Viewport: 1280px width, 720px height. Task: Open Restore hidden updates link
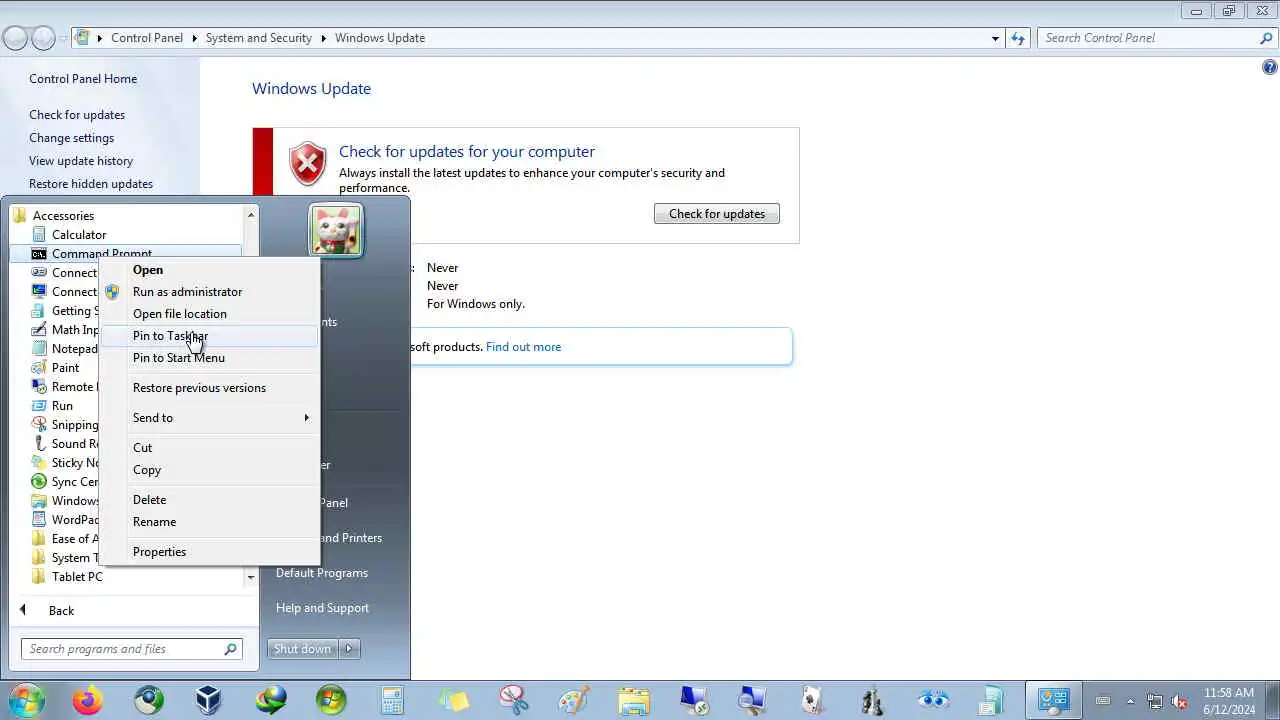(x=91, y=184)
